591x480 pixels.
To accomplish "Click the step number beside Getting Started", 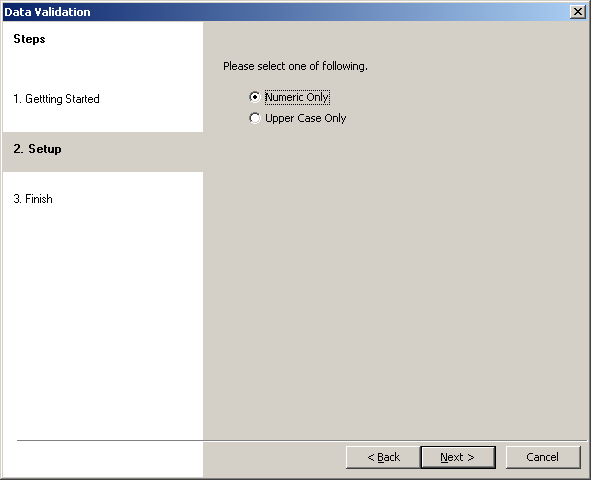I will point(17,99).
